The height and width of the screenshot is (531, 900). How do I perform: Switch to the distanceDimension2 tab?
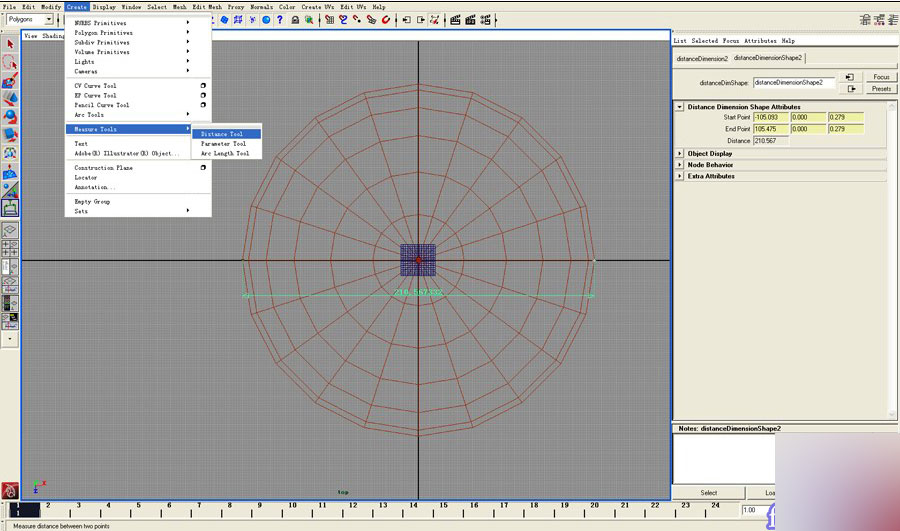(x=701, y=59)
